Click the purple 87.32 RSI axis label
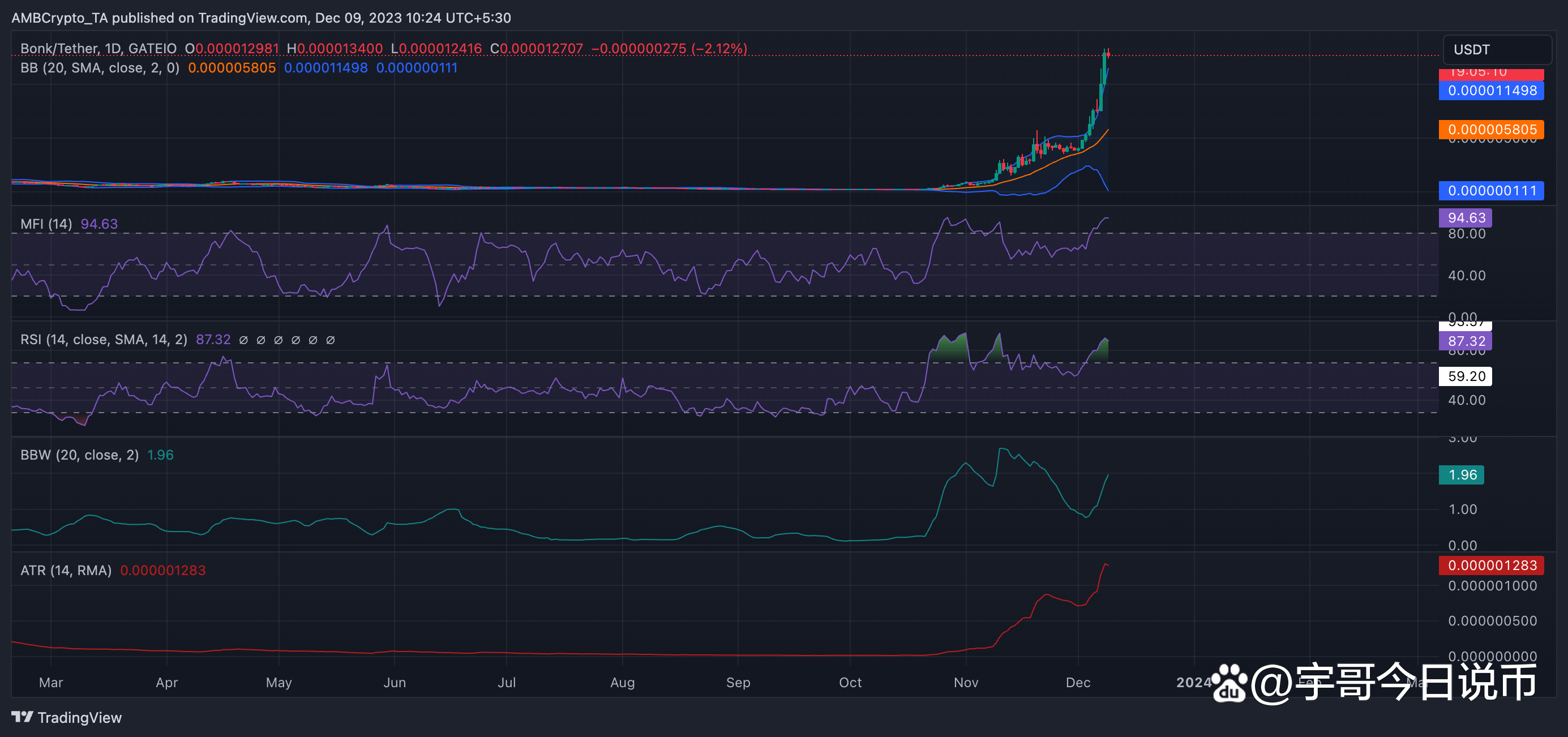Screen dimensions: 1568x737 (1466, 341)
